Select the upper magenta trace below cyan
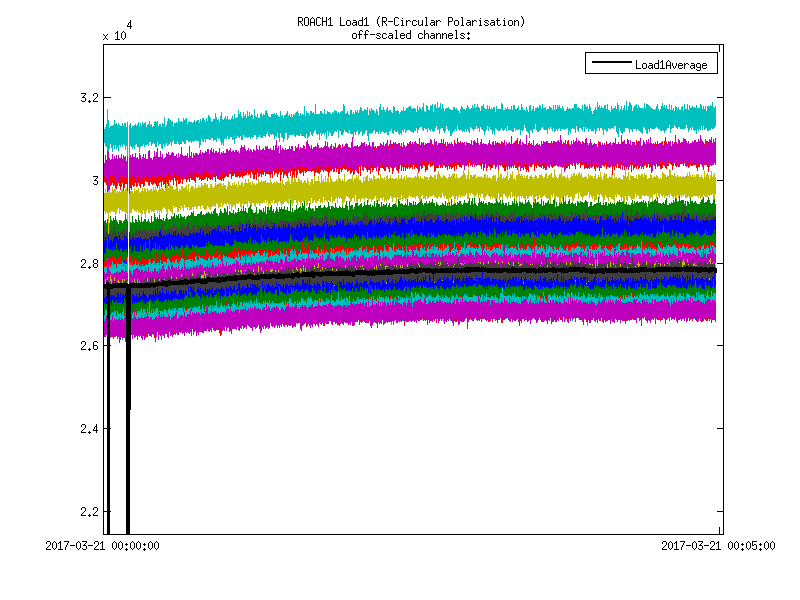Viewport: 800px width, 600px height. (x=420, y=153)
